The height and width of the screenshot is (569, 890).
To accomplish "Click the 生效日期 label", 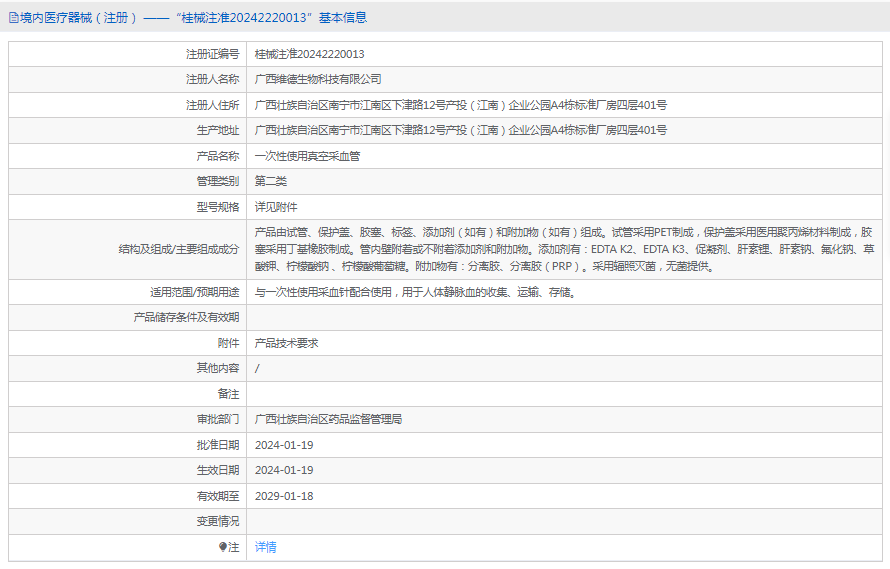I will (218, 470).
